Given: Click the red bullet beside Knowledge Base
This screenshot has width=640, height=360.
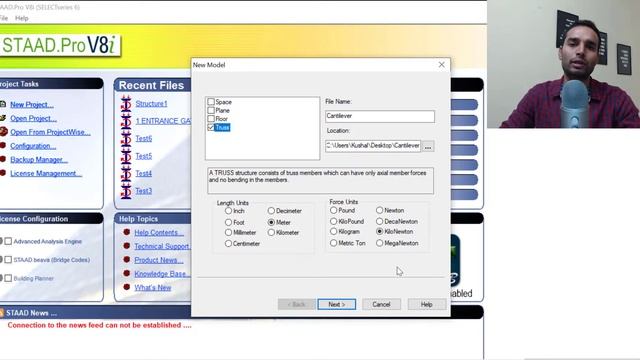Looking at the screenshot, I should (x=127, y=273).
